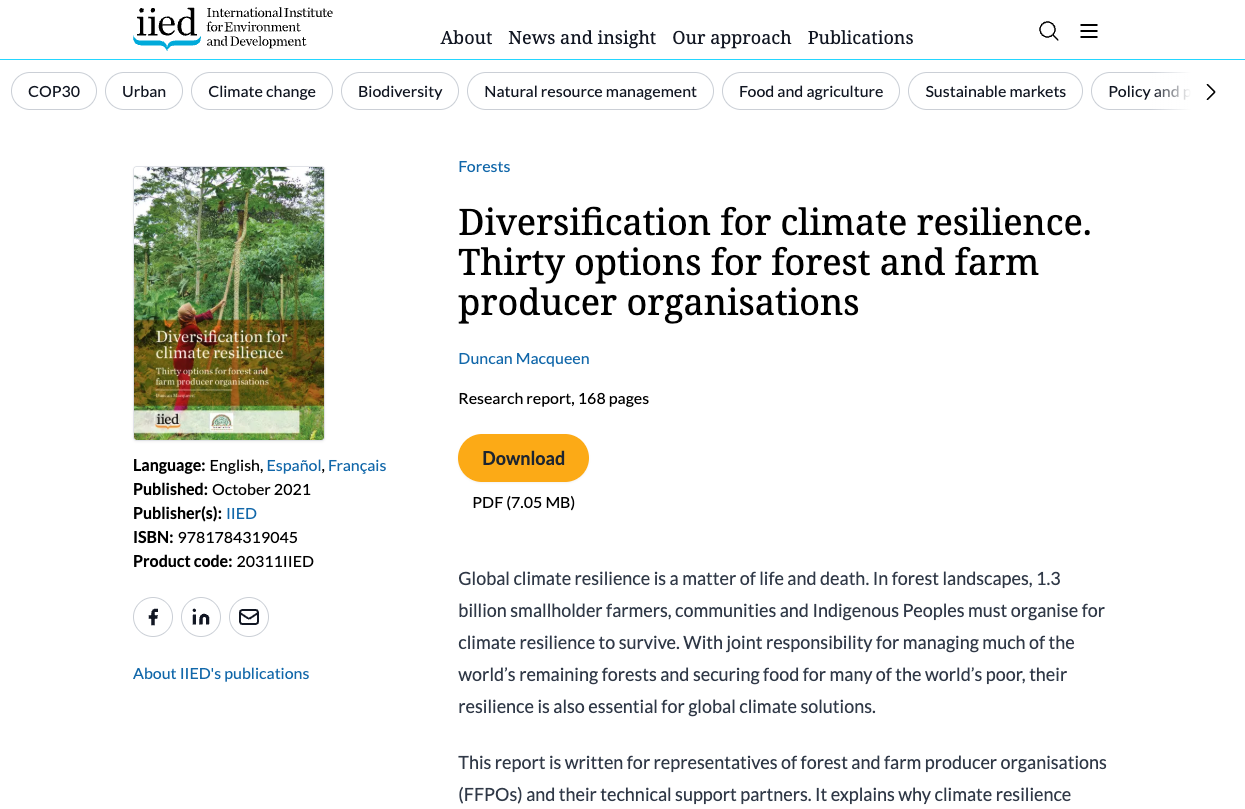Screen dimensions: 1245x809
Task: Open the site search via magnifier icon
Action: click(x=1048, y=31)
